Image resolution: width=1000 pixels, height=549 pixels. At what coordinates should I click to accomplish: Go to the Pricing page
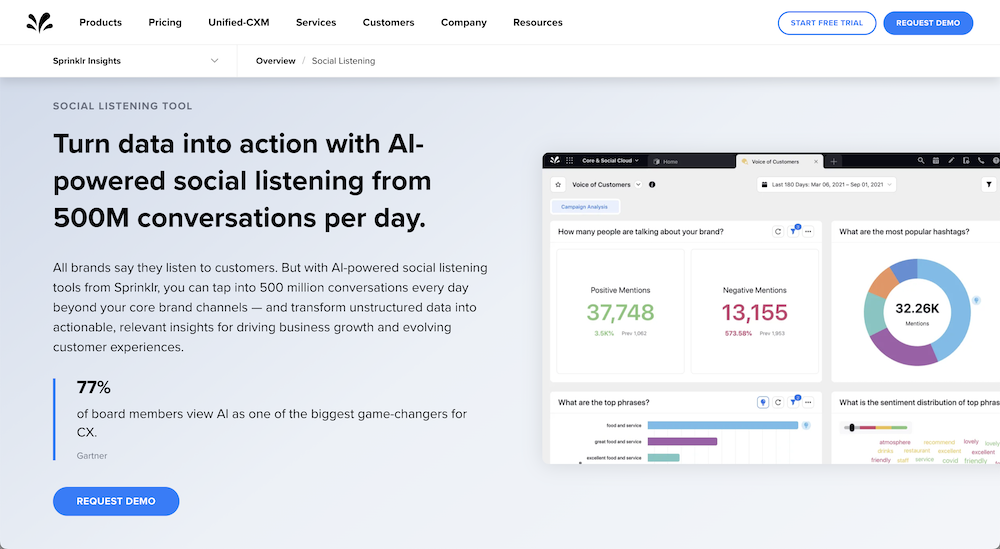(x=165, y=22)
